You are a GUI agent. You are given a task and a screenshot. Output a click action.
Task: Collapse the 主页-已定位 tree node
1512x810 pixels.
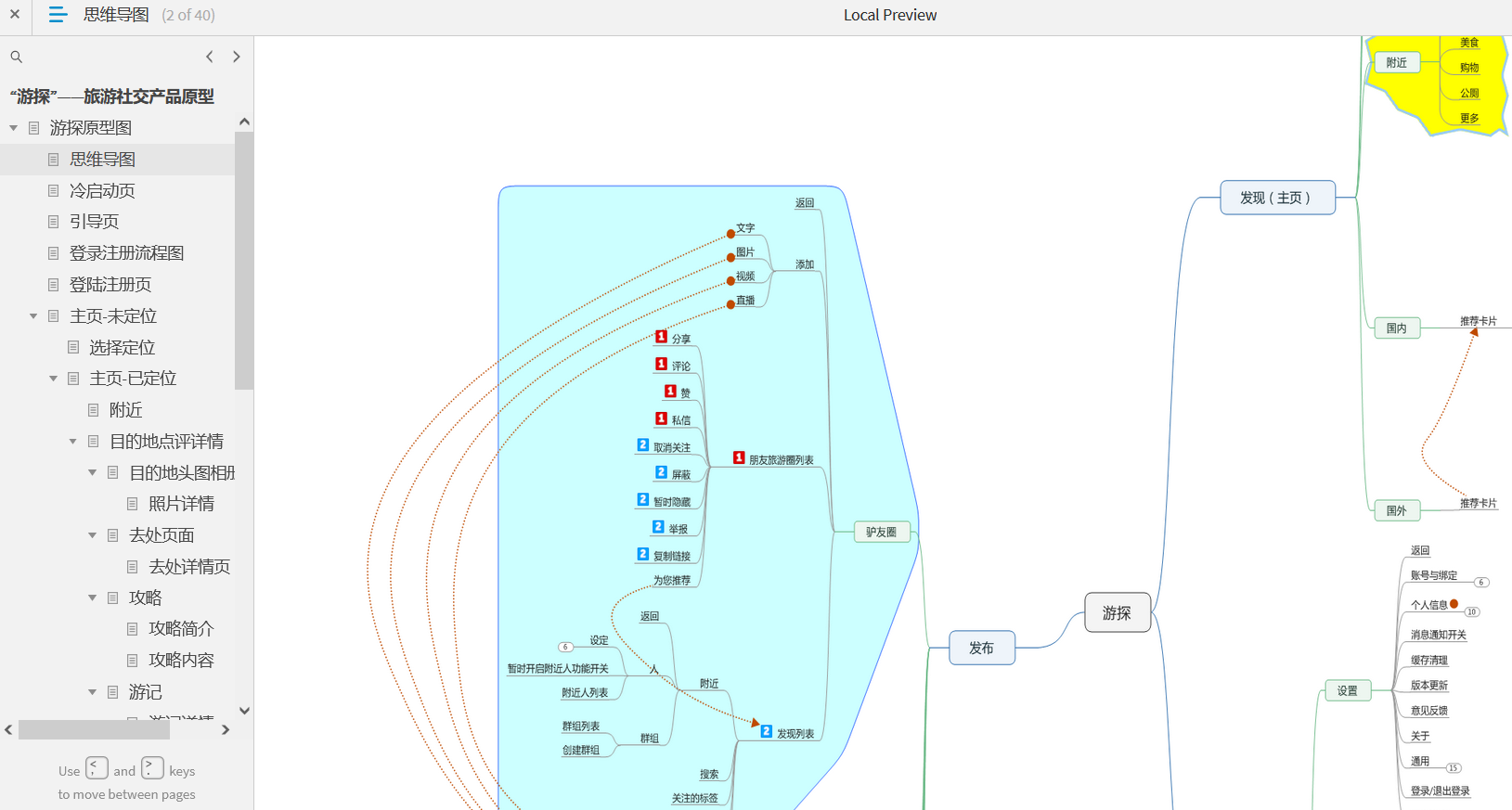[x=53, y=379]
